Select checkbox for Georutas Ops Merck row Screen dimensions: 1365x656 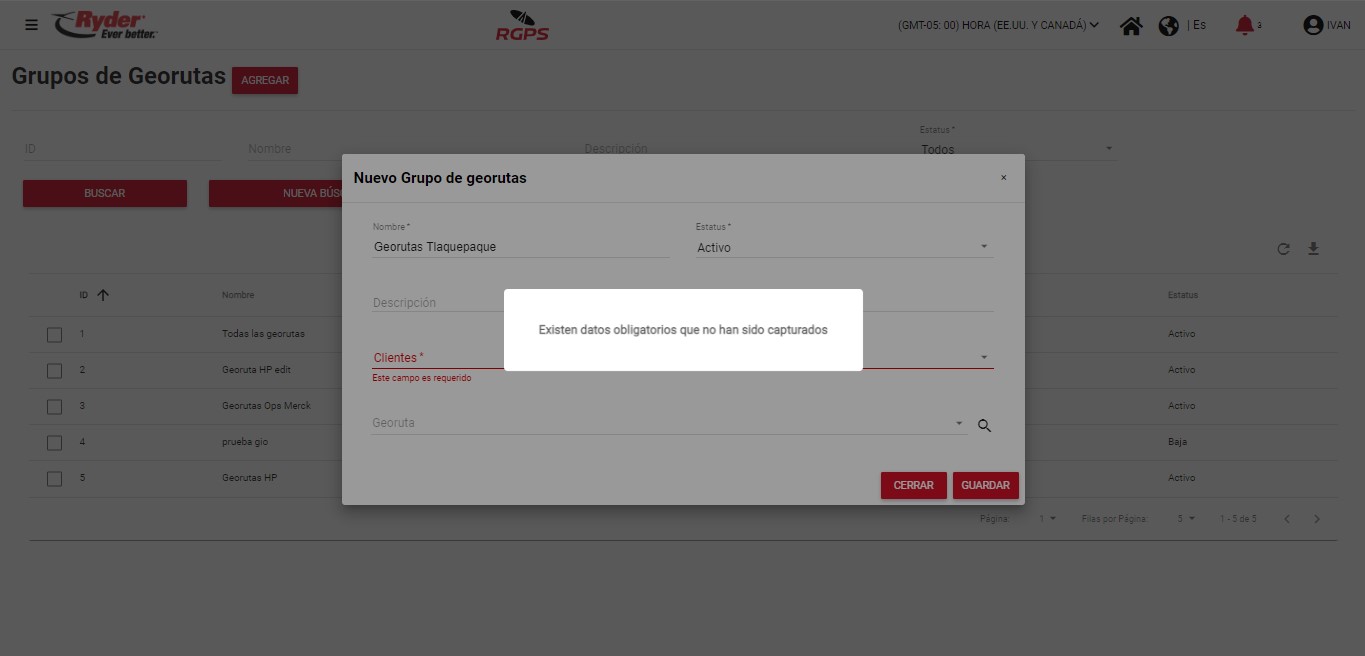[55, 407]
